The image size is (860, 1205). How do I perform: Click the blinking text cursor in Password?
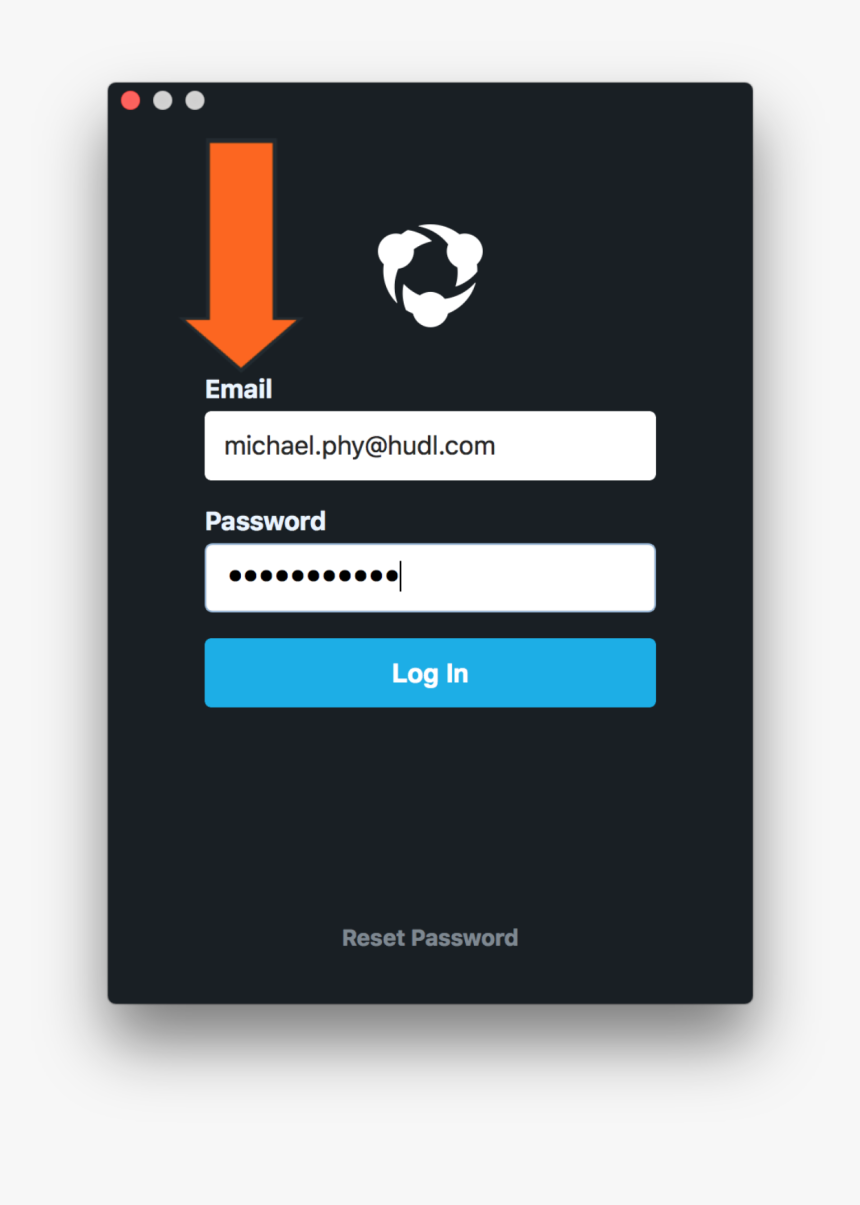(400, 577)
